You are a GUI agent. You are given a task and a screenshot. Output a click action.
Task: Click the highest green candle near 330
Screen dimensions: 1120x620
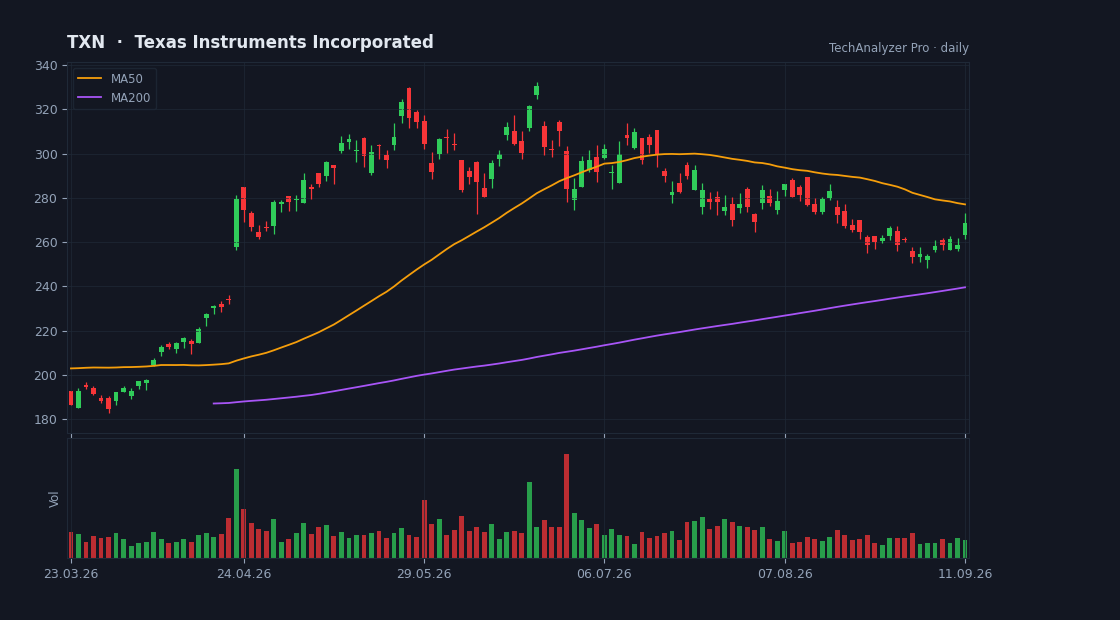(x=536, y=90)
